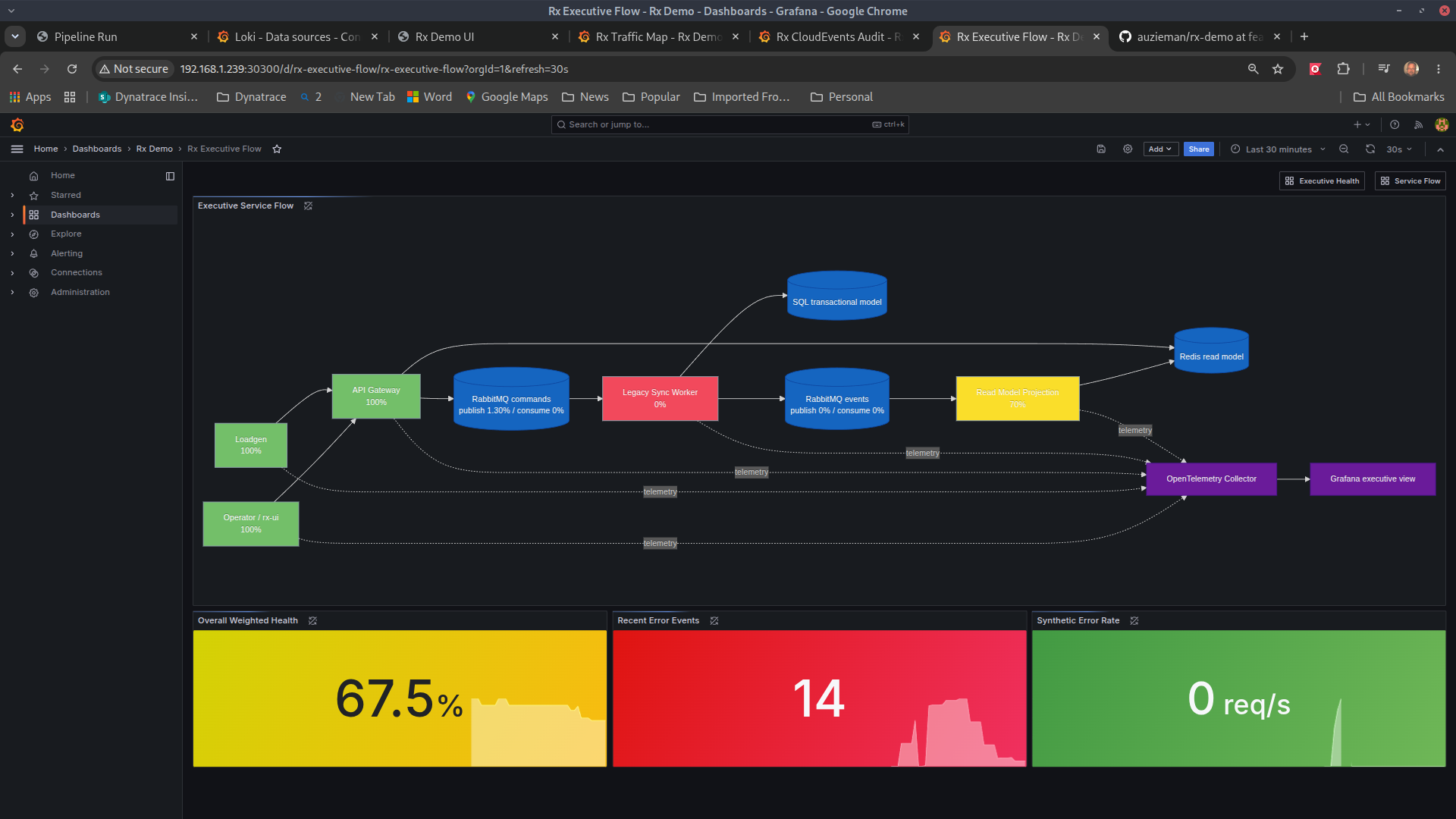Open Executive Service Flow panel link icon

coord(308,206)
